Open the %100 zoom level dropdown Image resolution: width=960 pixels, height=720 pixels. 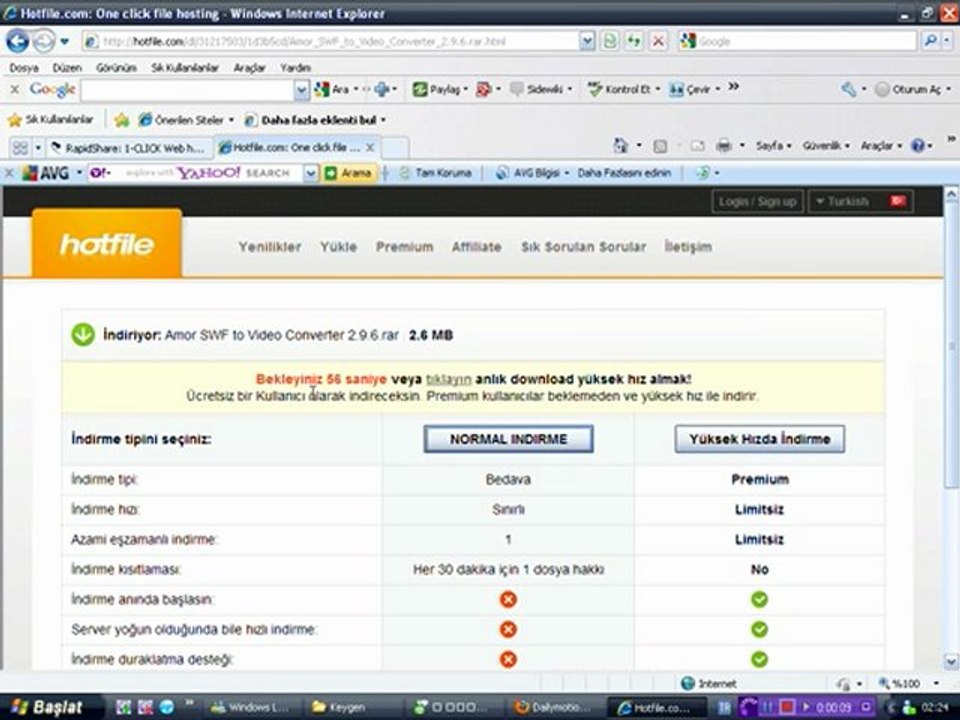[936, 683]
